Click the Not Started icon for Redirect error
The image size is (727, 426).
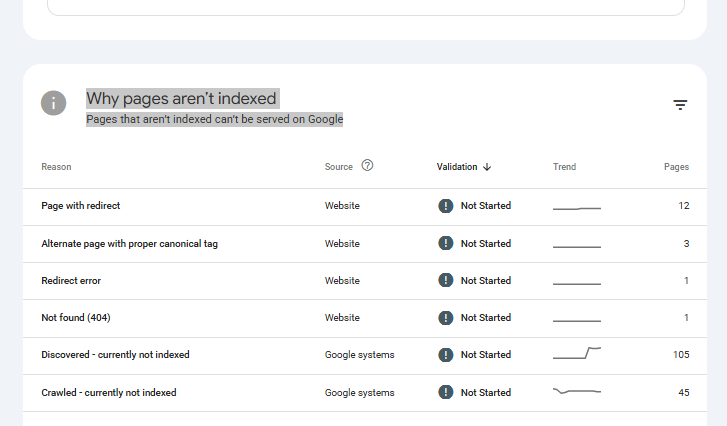[446, 280]
